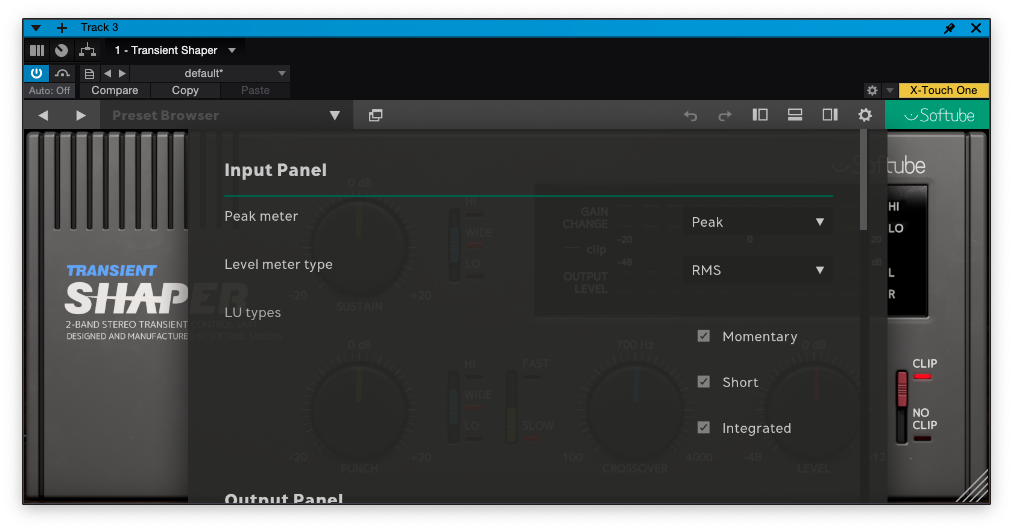Click the Softube logo button

pos(938,116)
